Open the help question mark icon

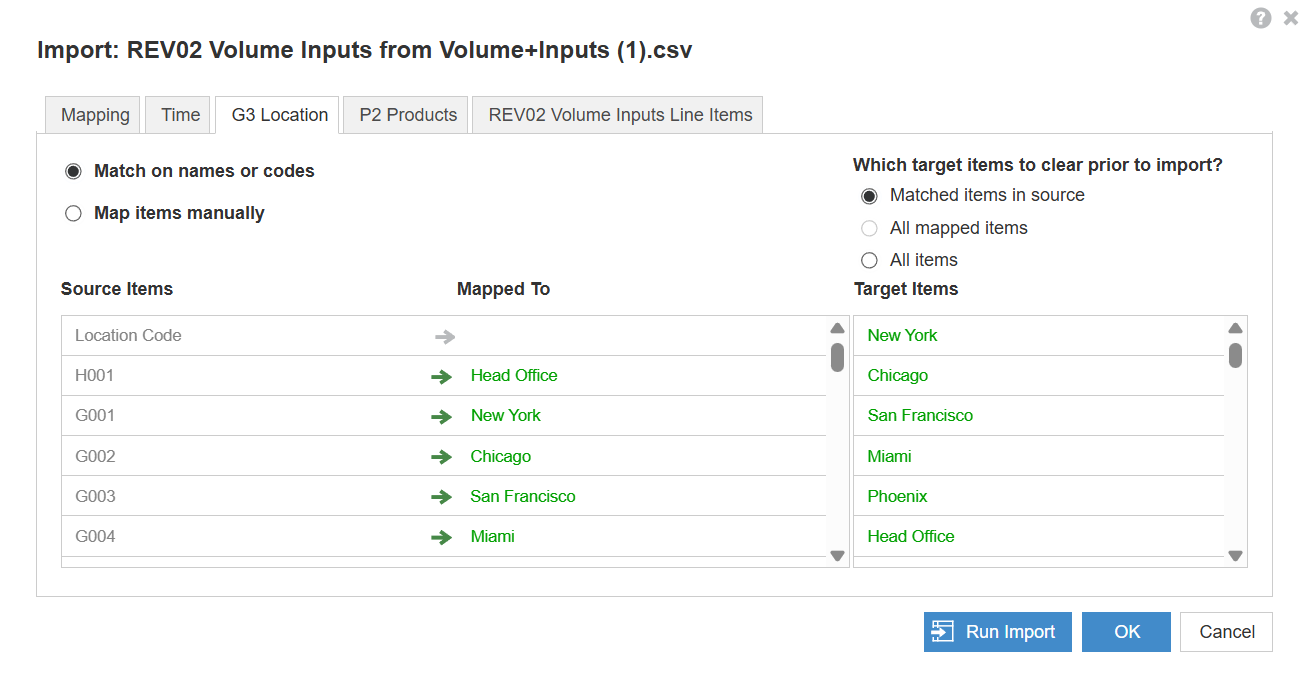point(1261,18)
